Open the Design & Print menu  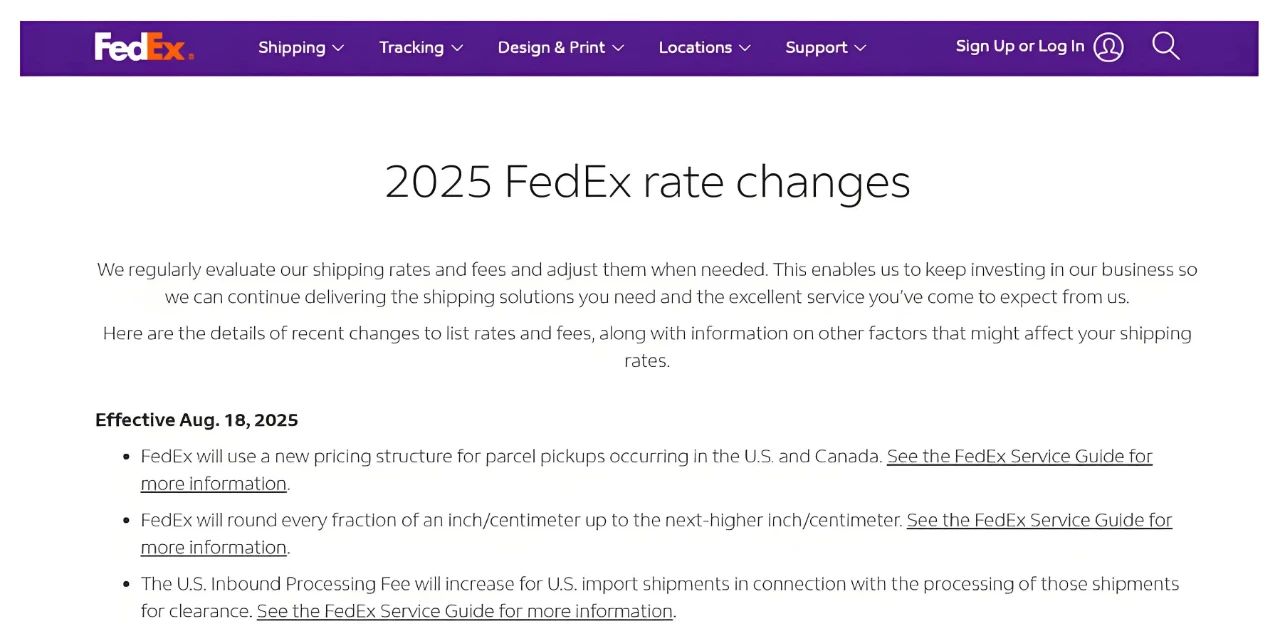pos(551,47)
